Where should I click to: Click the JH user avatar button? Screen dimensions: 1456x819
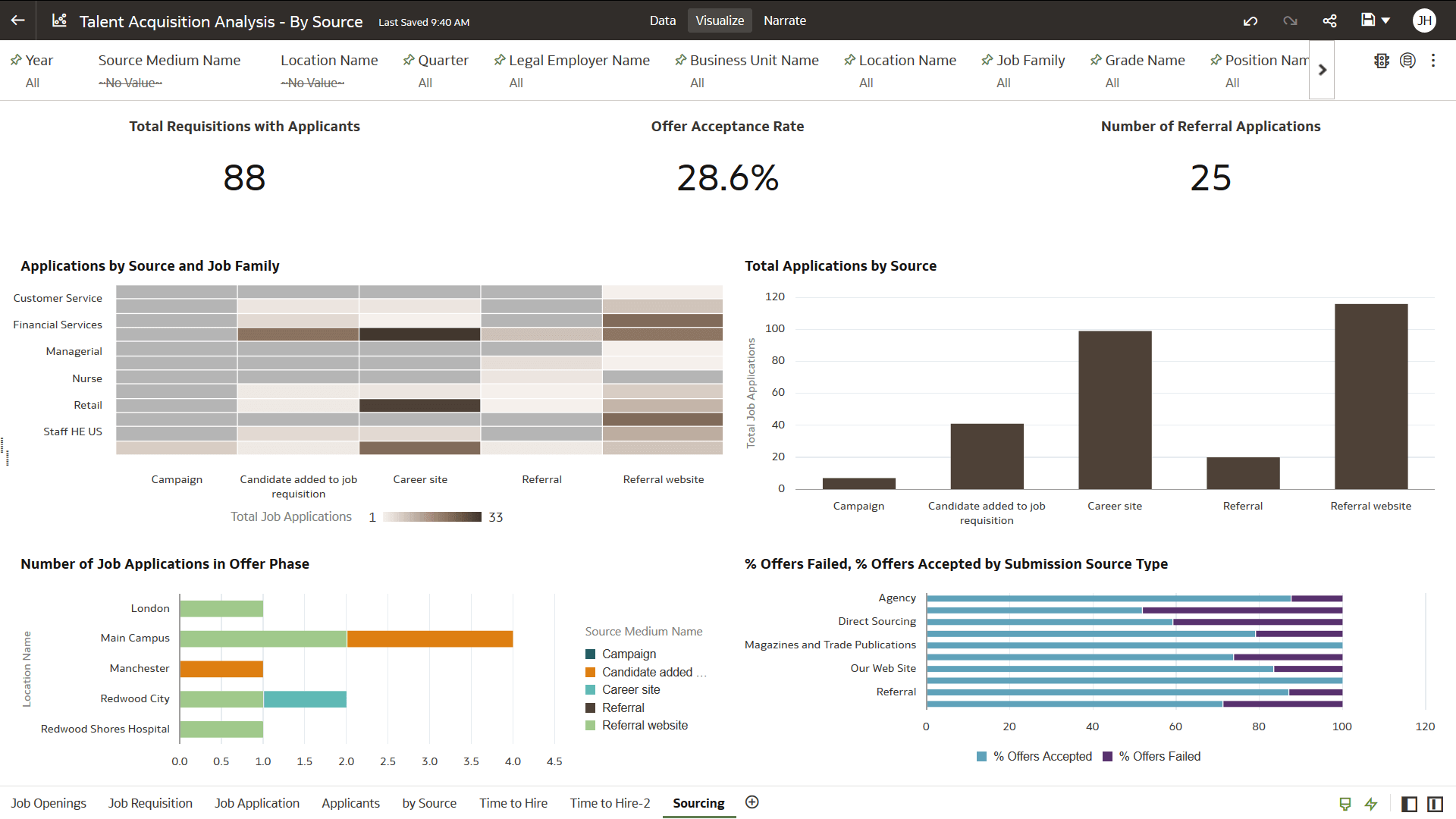(1424, 20)
